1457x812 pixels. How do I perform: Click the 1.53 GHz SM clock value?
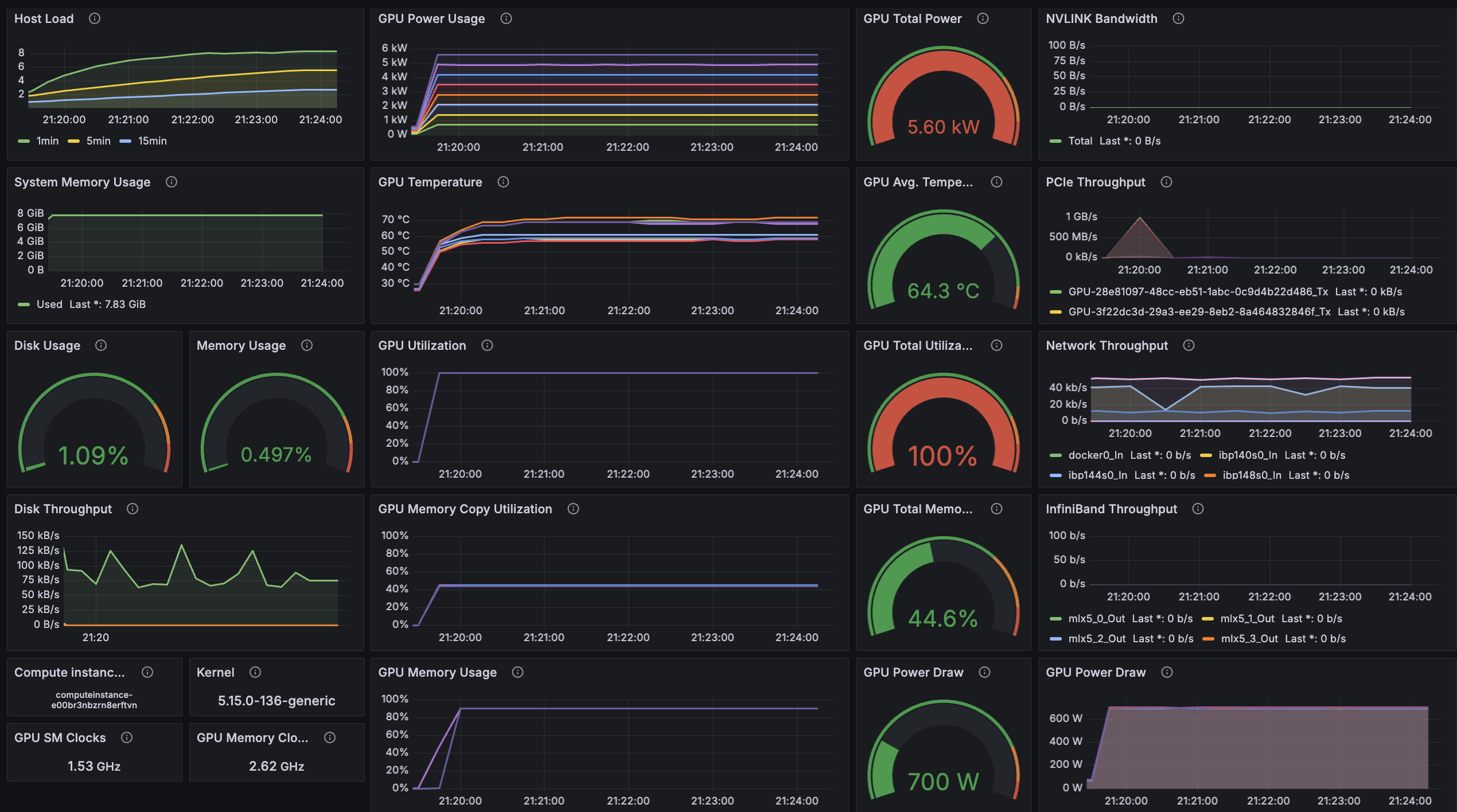[x=94, y=766]
